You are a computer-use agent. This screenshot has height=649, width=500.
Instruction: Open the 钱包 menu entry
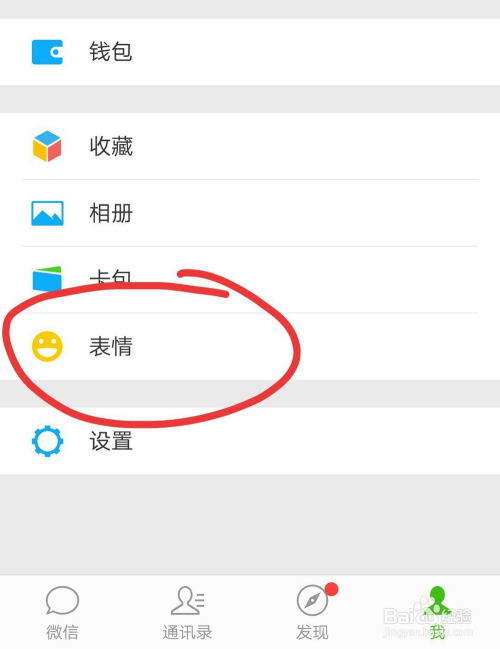pos(250,52)
